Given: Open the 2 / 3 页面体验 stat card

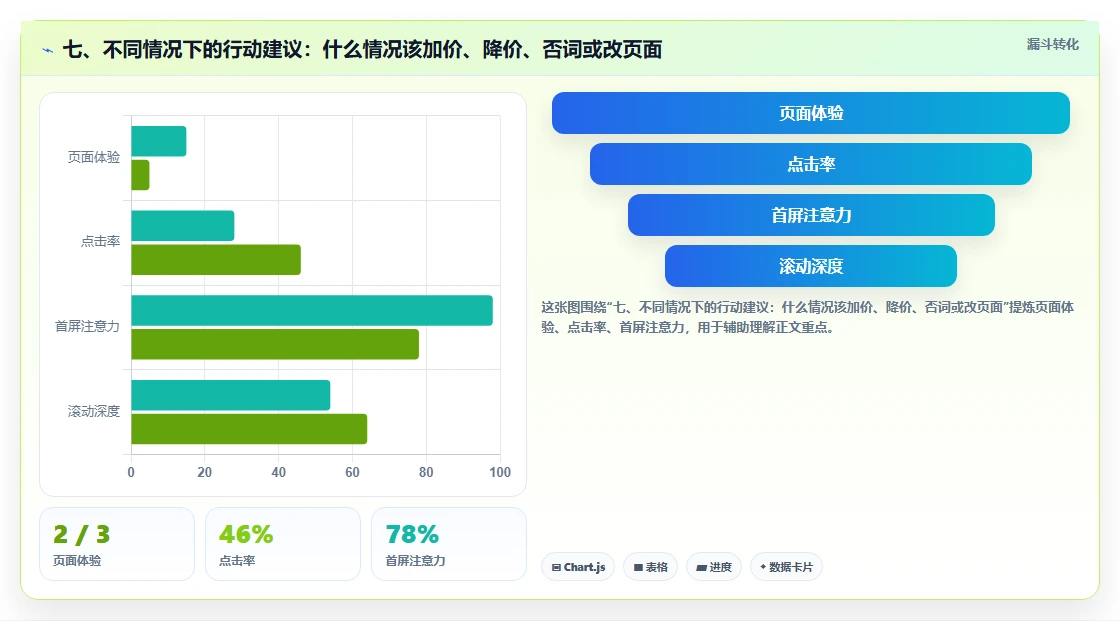Looking at the screenshot, I should (x=117, y=545).
